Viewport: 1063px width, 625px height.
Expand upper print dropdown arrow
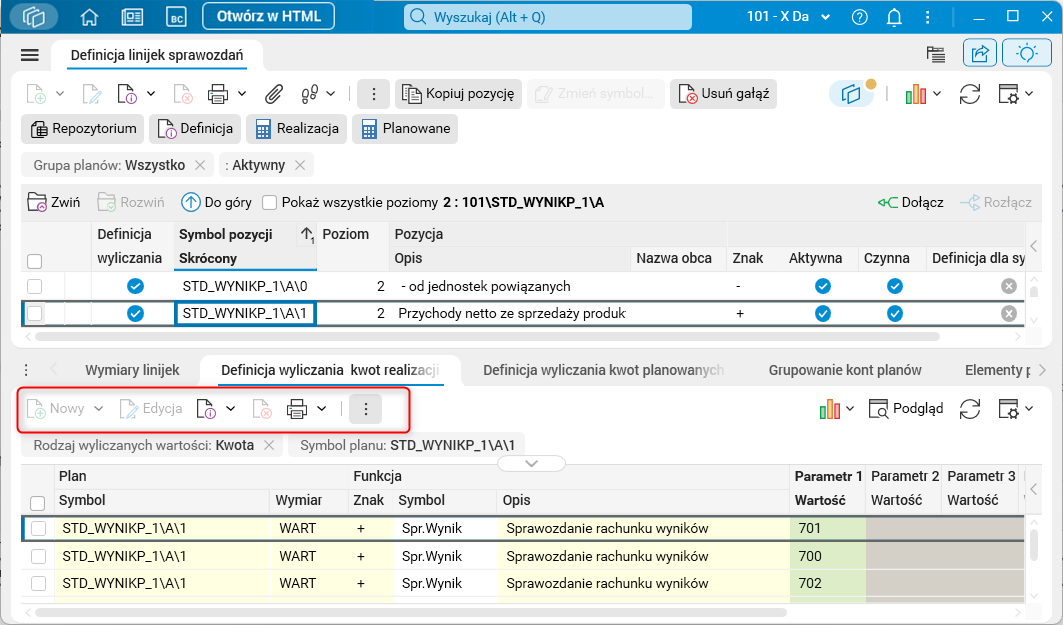[242, 94]
